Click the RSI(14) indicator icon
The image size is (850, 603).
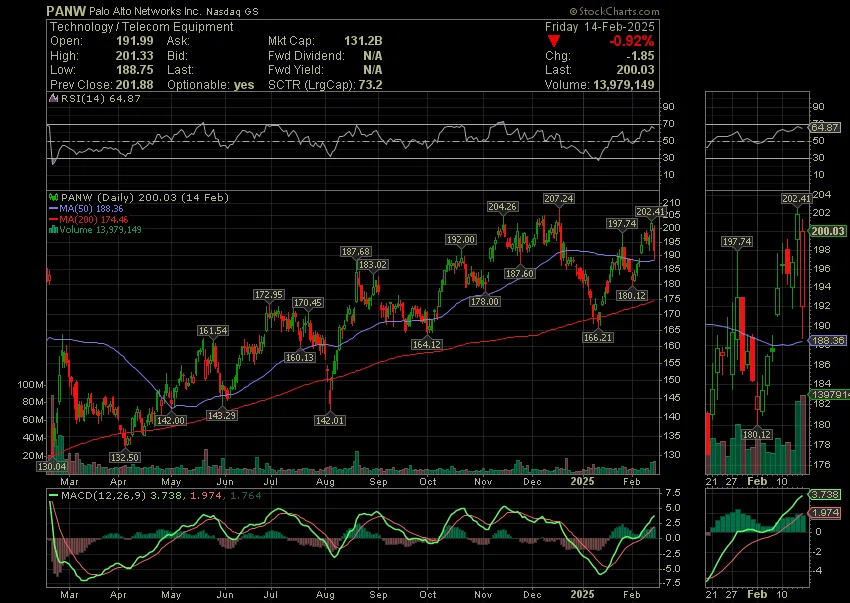tap(53, 98)
